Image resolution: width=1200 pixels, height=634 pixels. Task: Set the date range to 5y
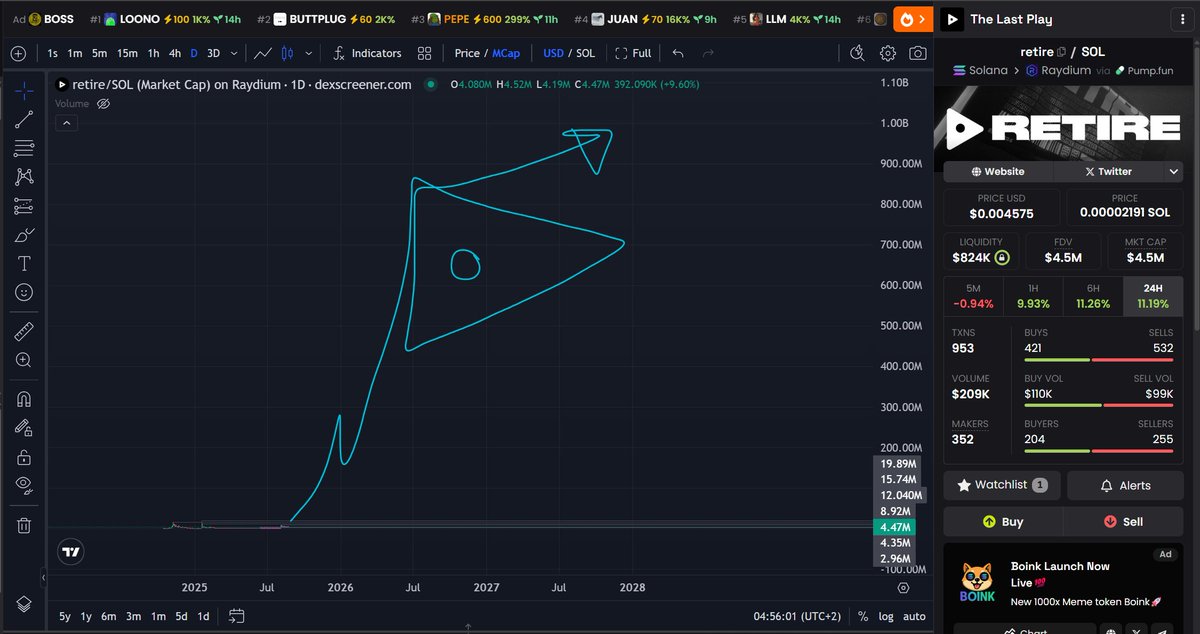[65, 616]
